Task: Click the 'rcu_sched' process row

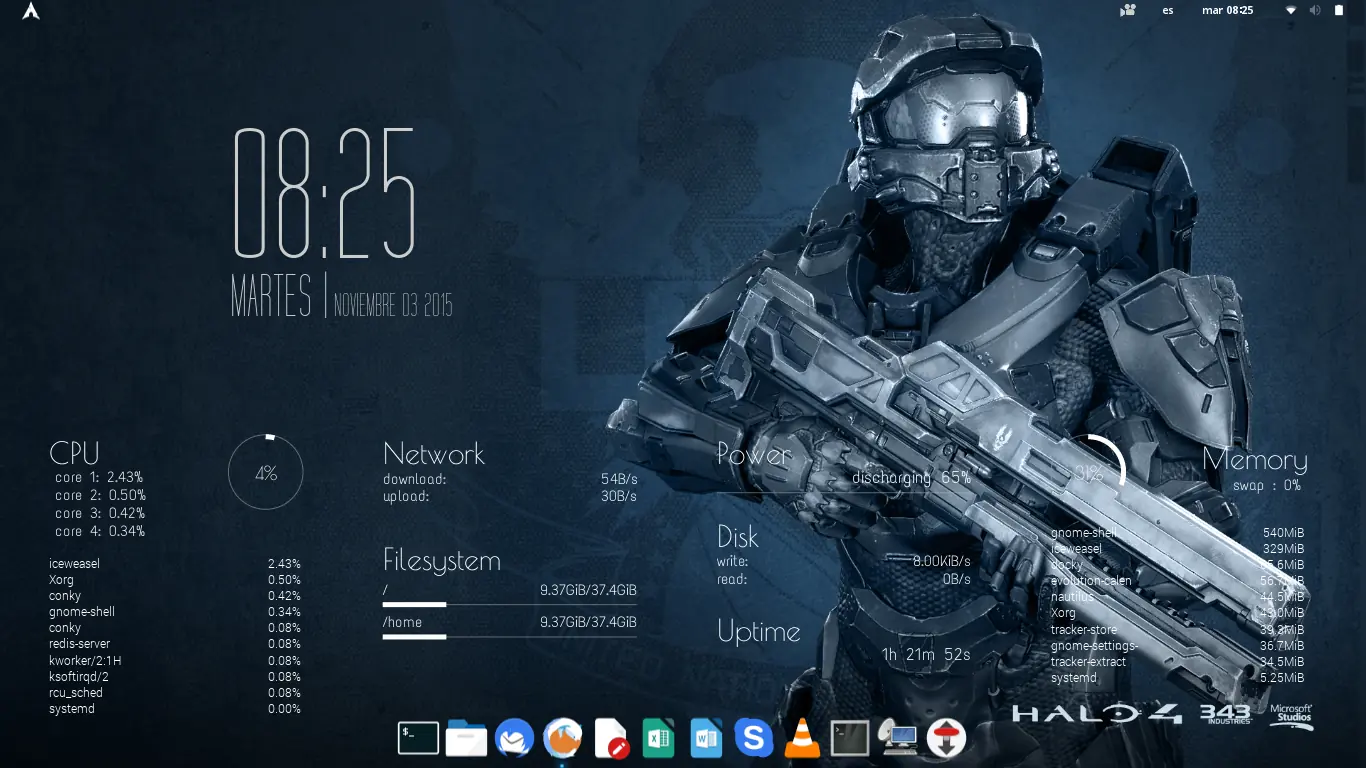Action: (x=175, y=693)
